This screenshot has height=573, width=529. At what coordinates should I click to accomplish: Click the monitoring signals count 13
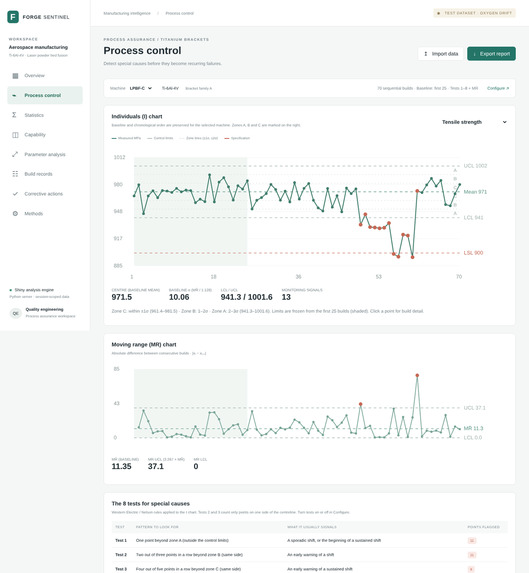[x=286, y=297]
